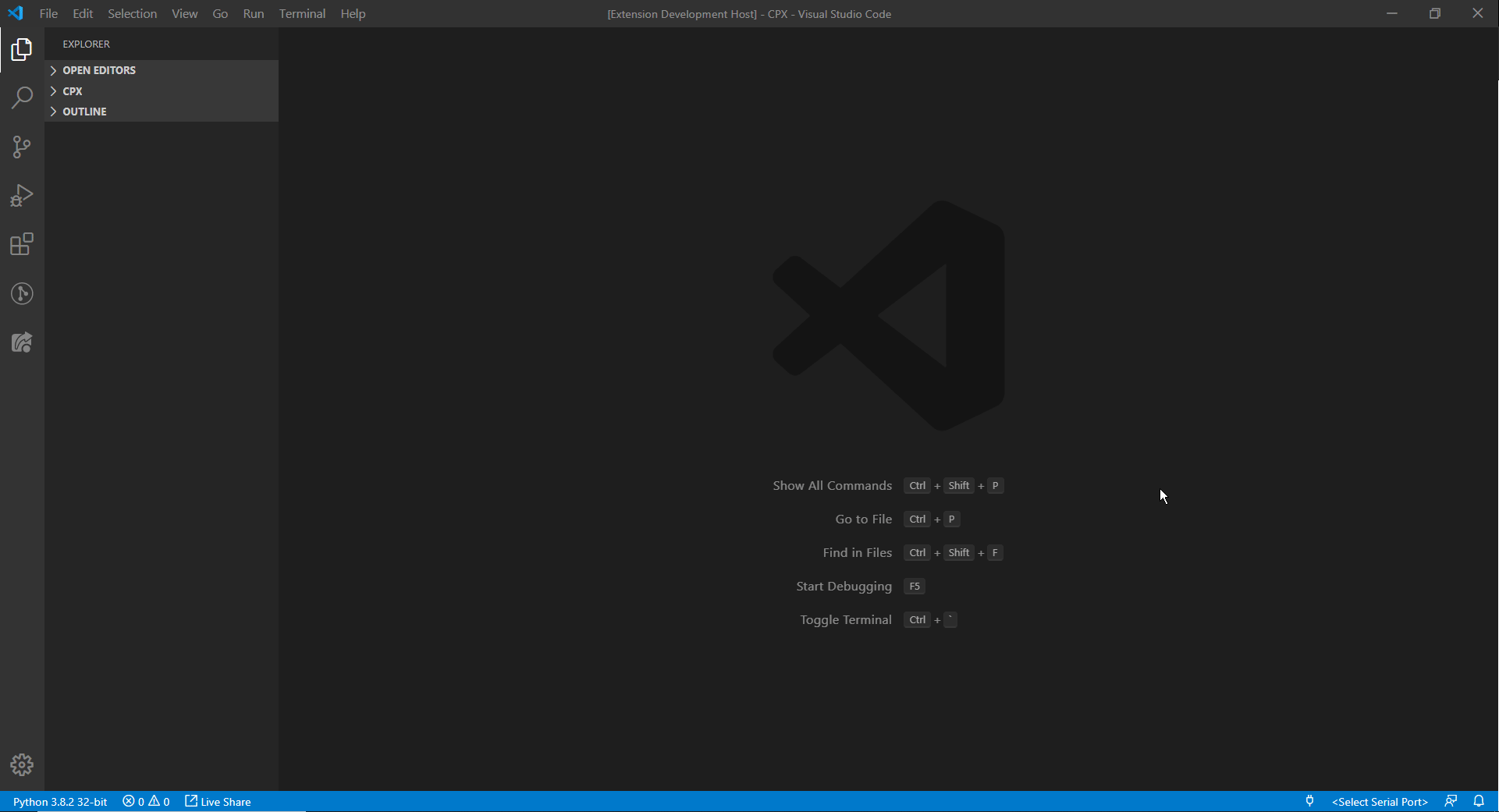Open the Go menu
The image size is (1499, 812).
[x=221, y=13]
